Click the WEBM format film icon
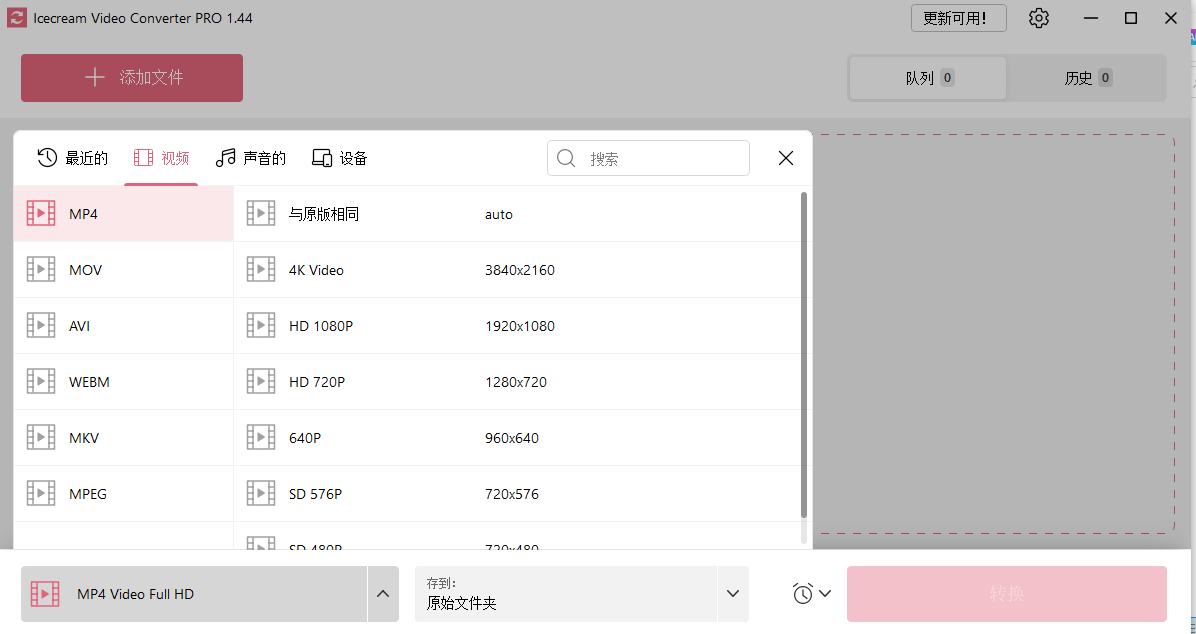 (41, 382)
